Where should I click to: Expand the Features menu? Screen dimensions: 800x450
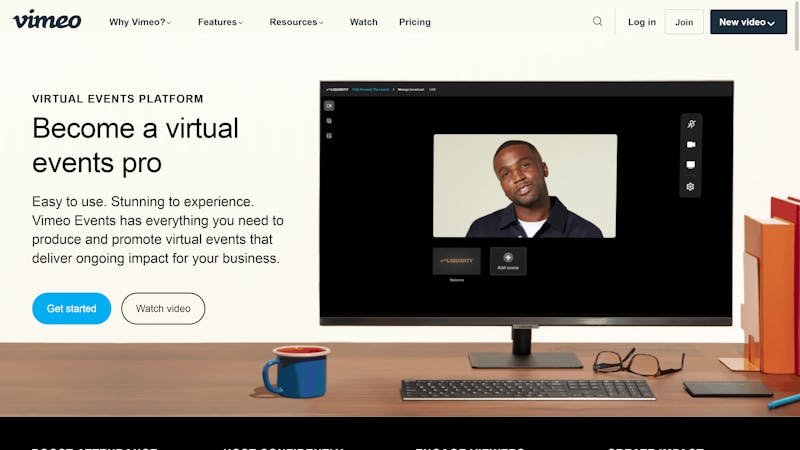220,22
